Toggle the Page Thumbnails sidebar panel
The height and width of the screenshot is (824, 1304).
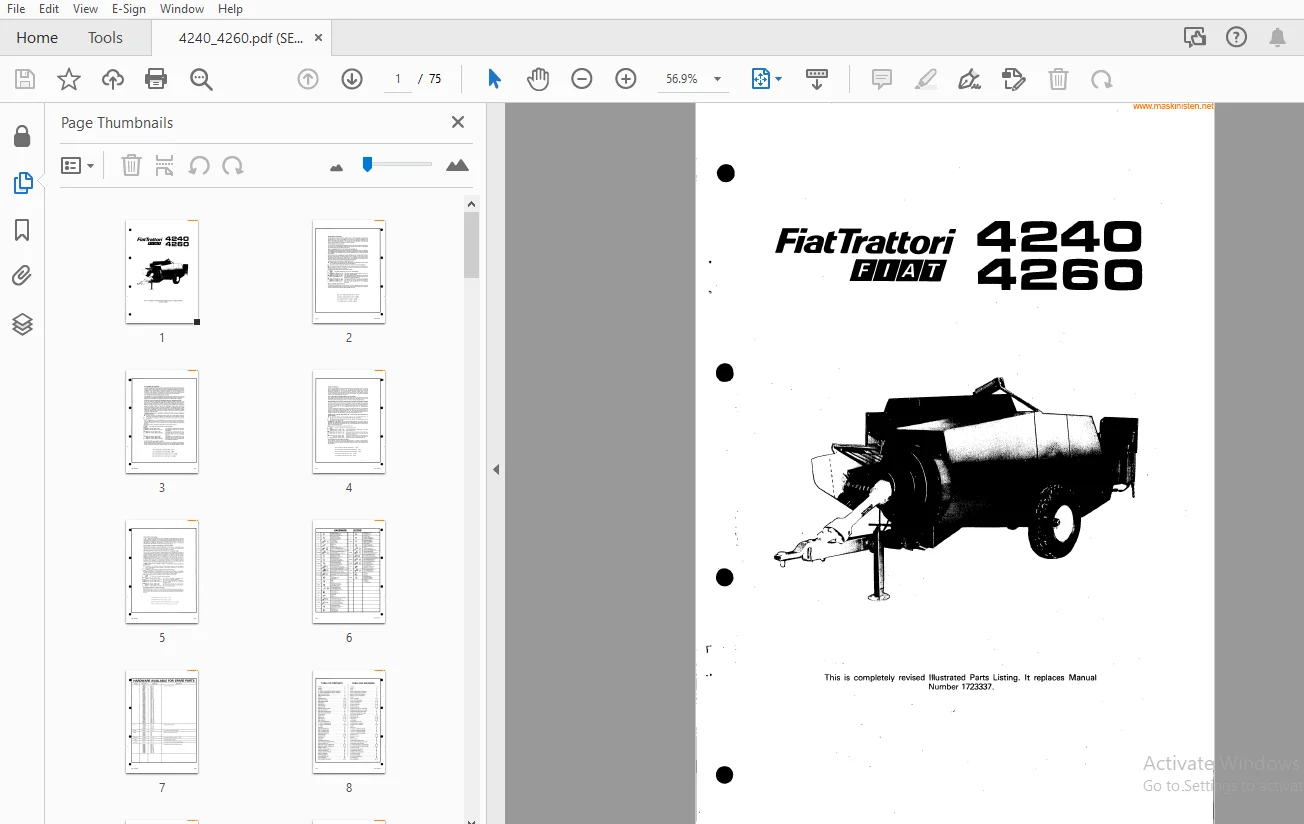(22, 183)
